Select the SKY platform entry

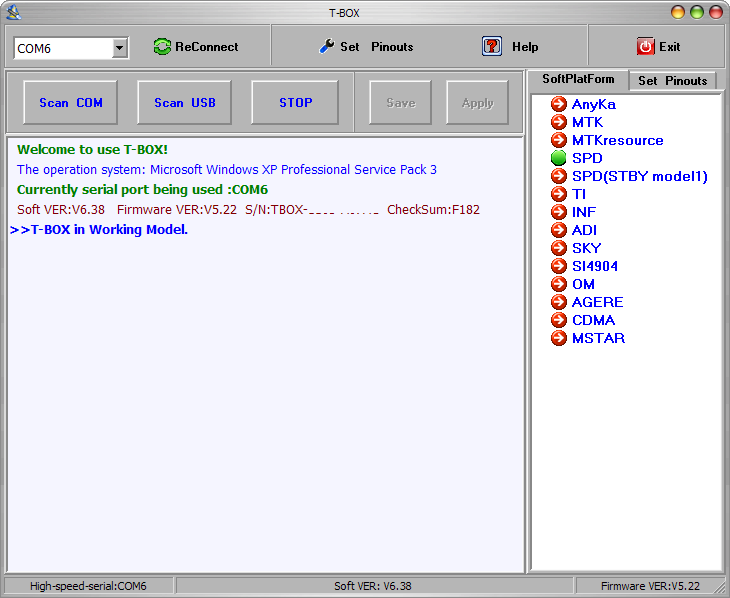pyautogui.click(x=587, y=248)
